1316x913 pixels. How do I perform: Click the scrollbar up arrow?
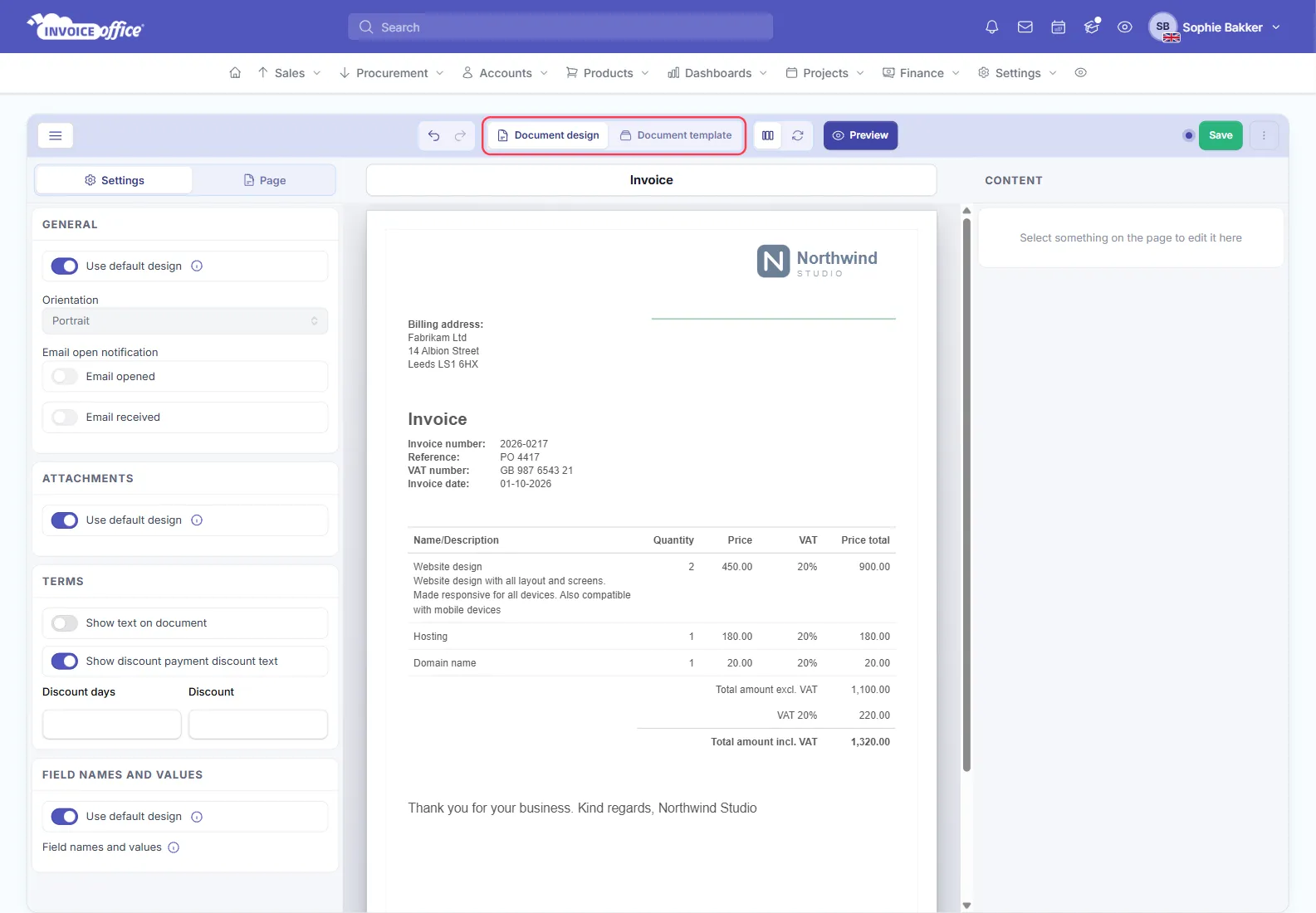pos(966,211)
